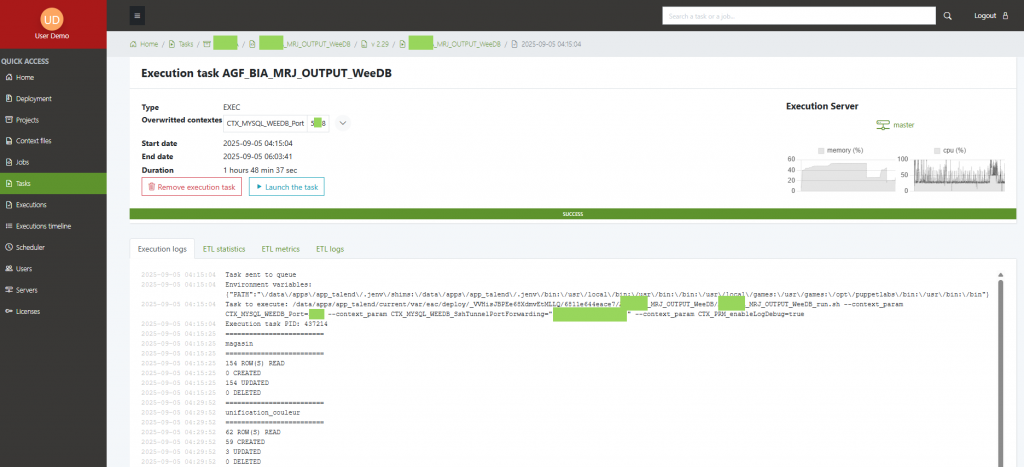
Task: Click the Execution task AGF_BIA_MRJ_OUTPUT_WeeDB heading
Action: point(266,74)
